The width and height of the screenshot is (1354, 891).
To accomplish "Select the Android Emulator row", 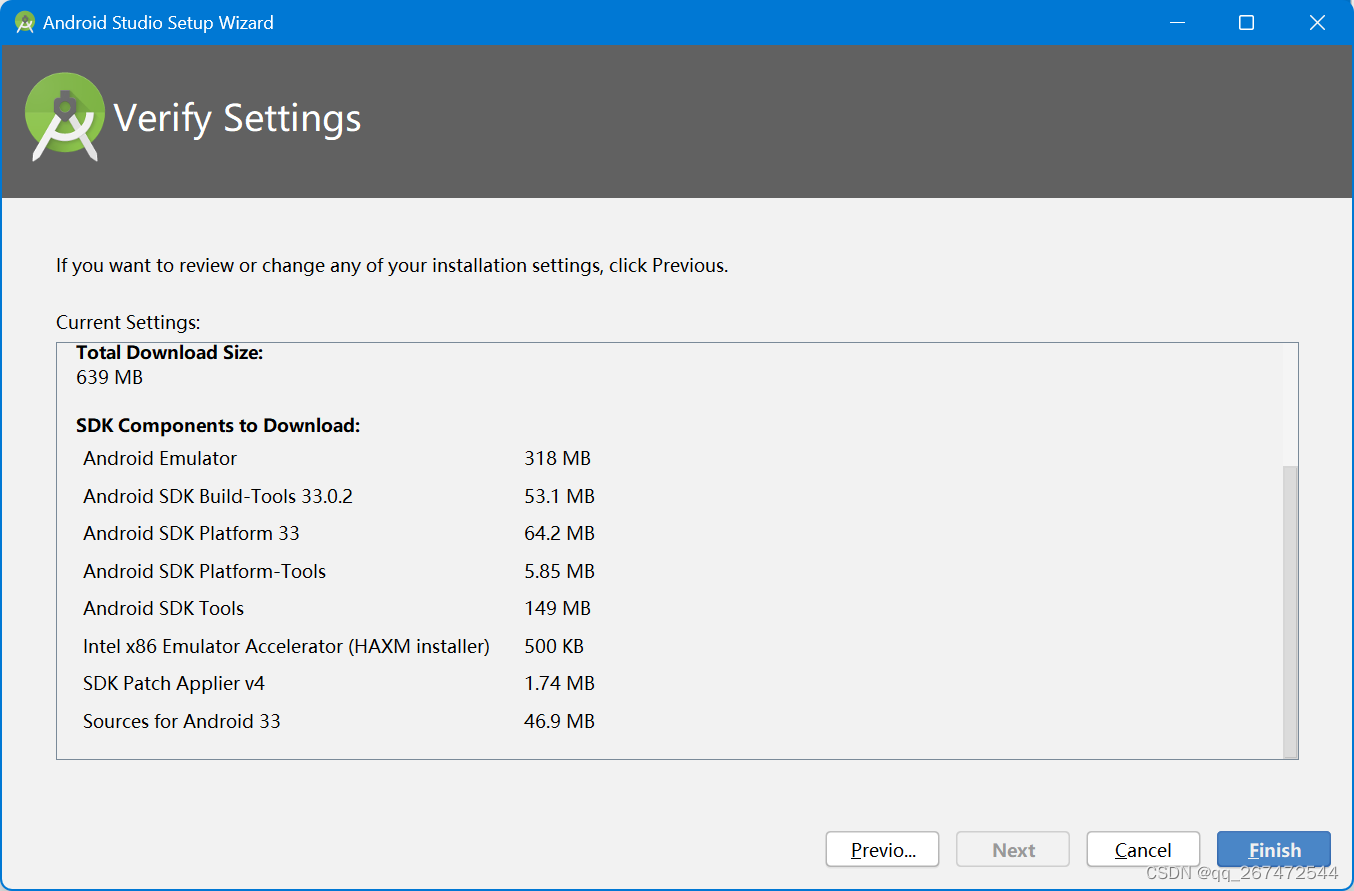I will (x=160, y=458).
